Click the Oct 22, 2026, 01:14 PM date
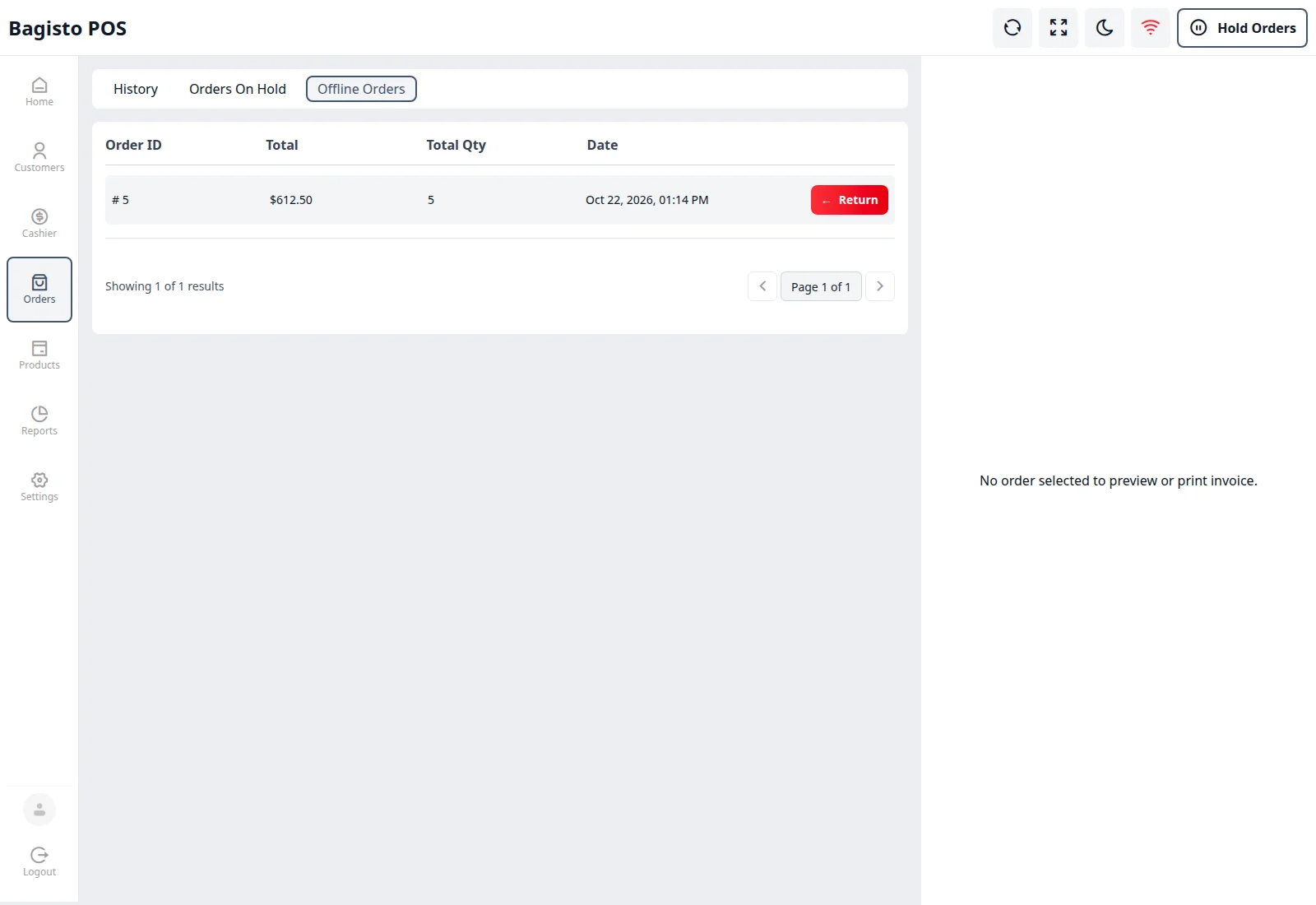The image size is (1316, 905). (647, 200)
